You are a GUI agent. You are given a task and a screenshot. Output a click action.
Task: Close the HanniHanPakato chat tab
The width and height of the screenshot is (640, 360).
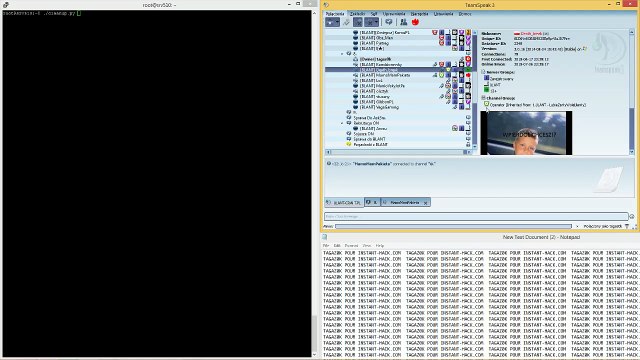coord(426,203)
